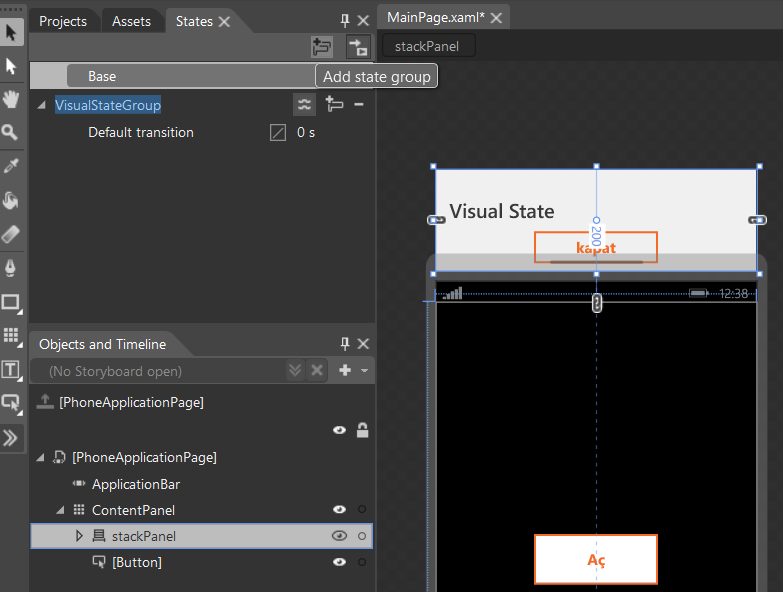Image resolution: width=783 pixels, height=592 pixels.
Task: Select the Direct Selection tool
Action: click(11, 66)
